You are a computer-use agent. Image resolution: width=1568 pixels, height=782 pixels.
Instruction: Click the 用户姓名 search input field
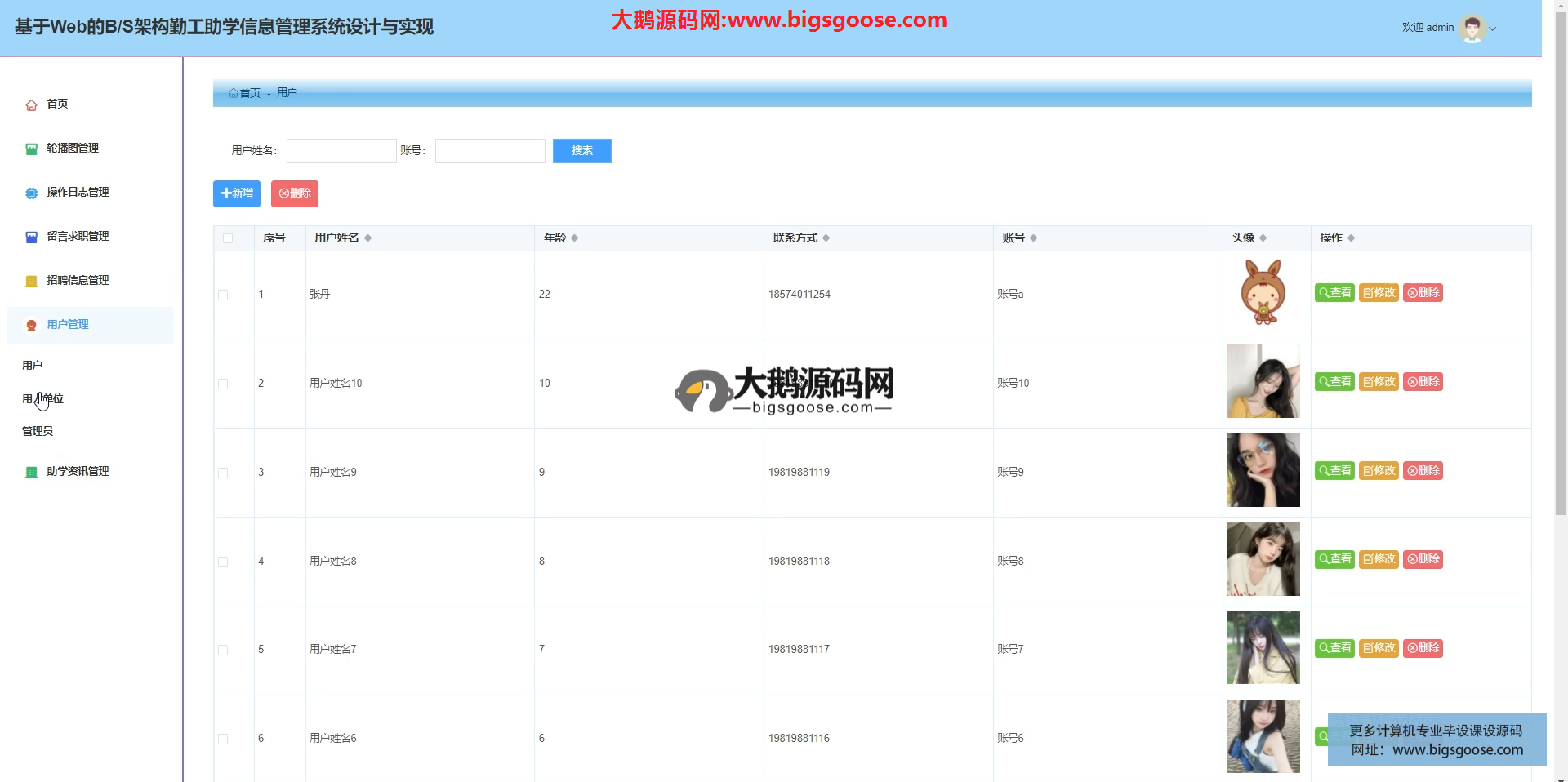(x=341, y=151)
